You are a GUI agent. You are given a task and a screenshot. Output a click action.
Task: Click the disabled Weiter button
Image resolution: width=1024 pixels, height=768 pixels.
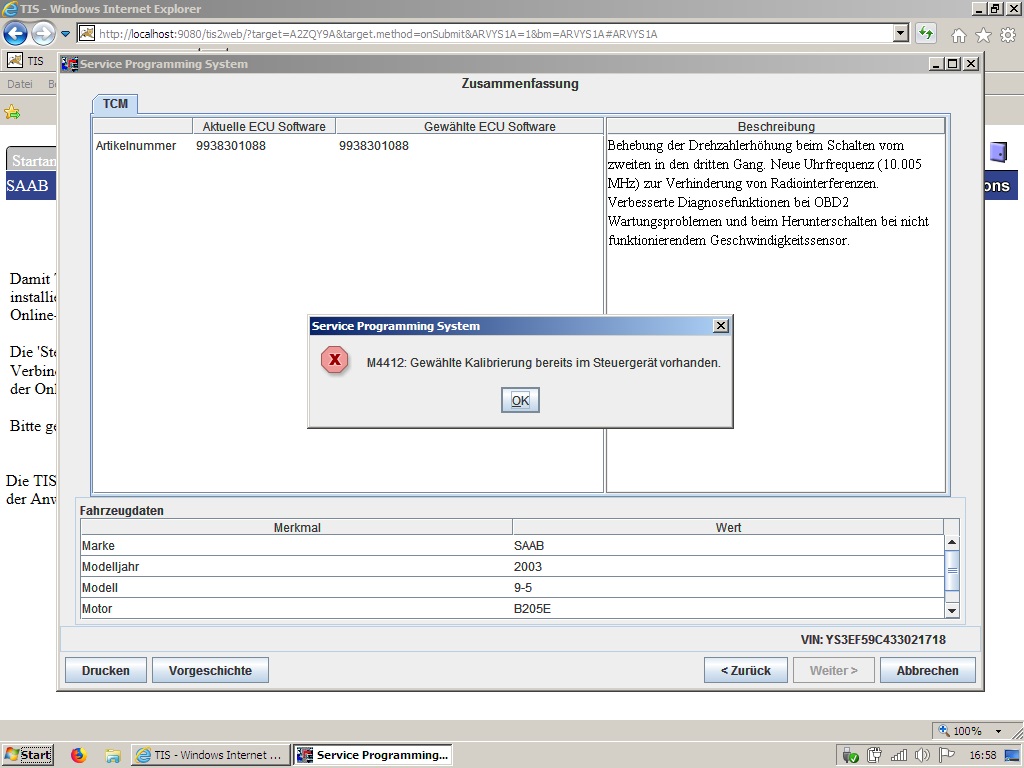(x=833, y=670)
